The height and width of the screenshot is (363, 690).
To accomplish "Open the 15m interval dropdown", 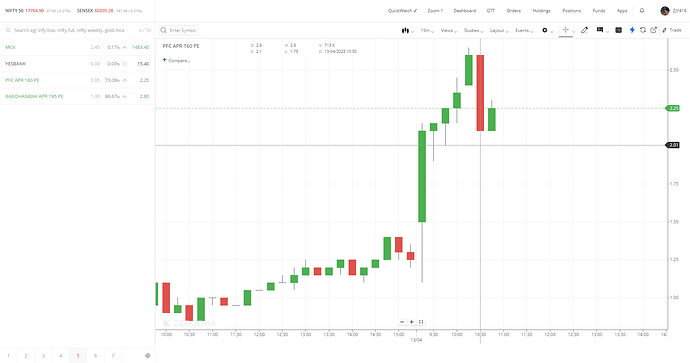I will tap(427, 30).
